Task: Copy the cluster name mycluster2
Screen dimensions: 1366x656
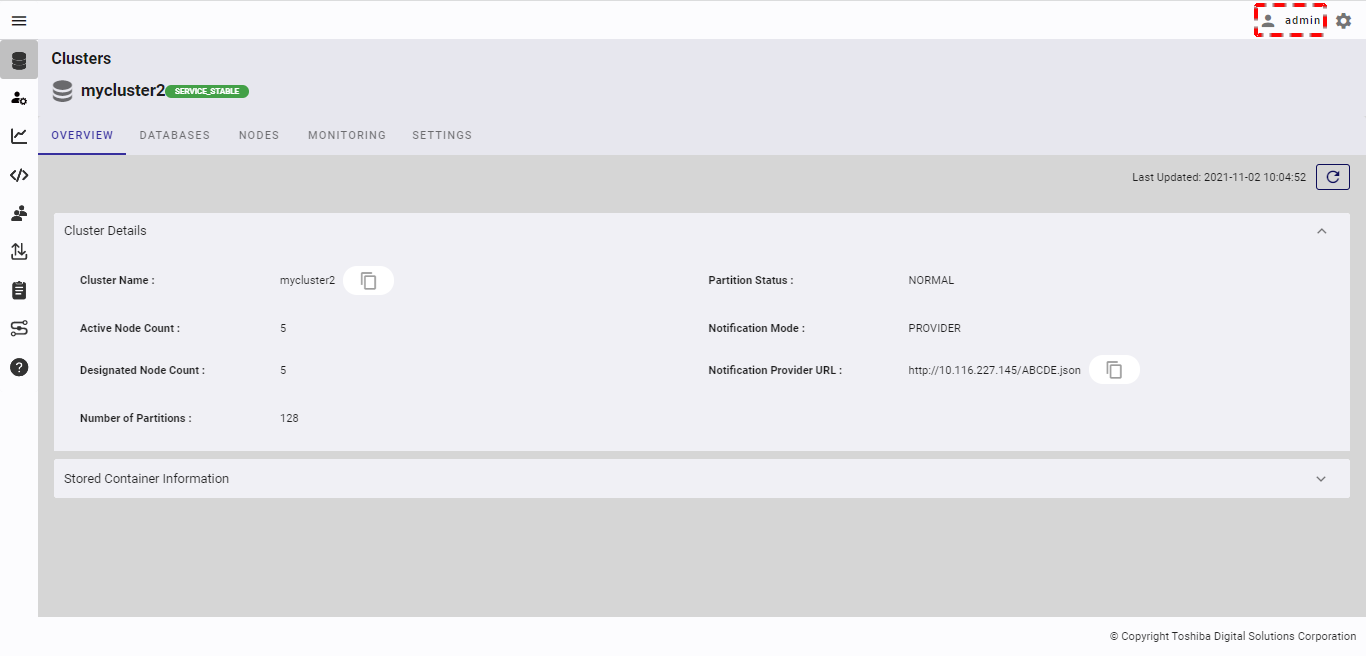Action: pos(368,281)
